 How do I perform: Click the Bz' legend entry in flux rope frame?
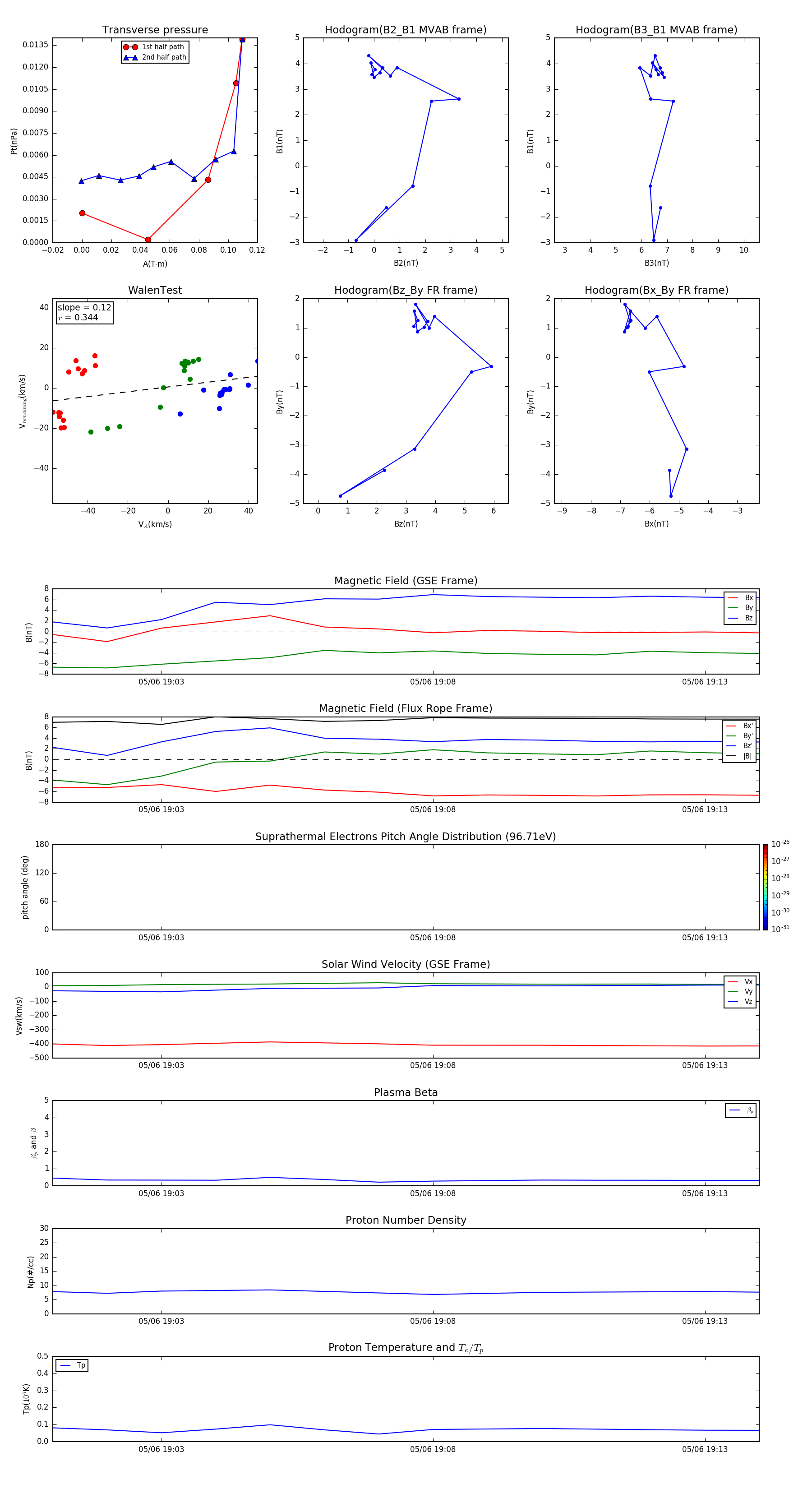739,746
